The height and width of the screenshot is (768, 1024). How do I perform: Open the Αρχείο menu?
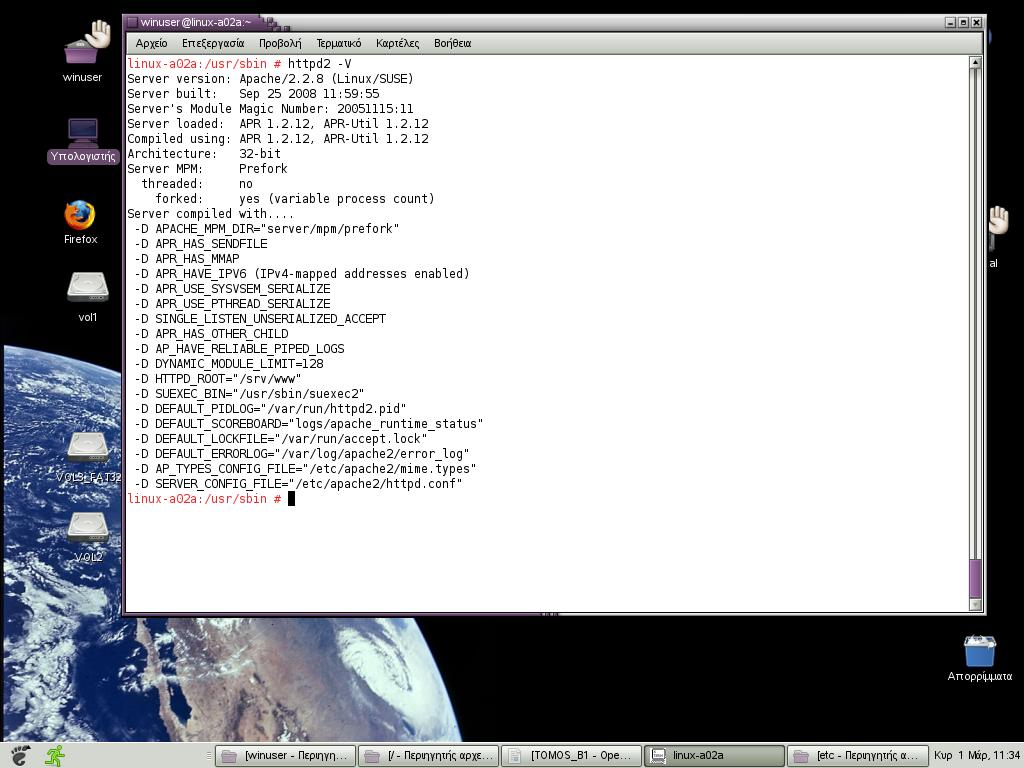[x=152, y=43]
